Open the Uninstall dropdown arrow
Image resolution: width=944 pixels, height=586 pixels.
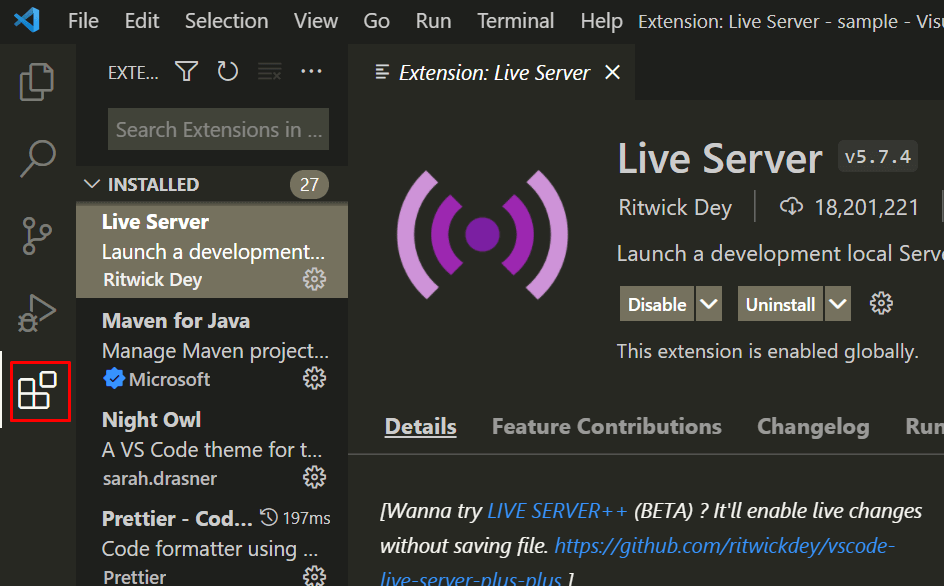(x=837, y=304)
